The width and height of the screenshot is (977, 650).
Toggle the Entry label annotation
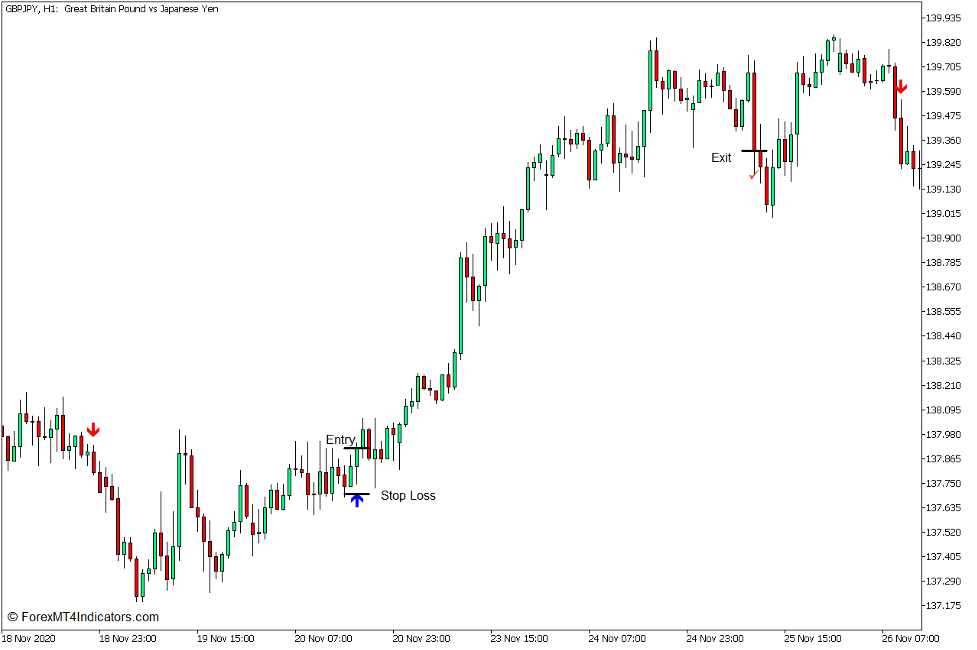pyautogui.click(x=339, y=440)
